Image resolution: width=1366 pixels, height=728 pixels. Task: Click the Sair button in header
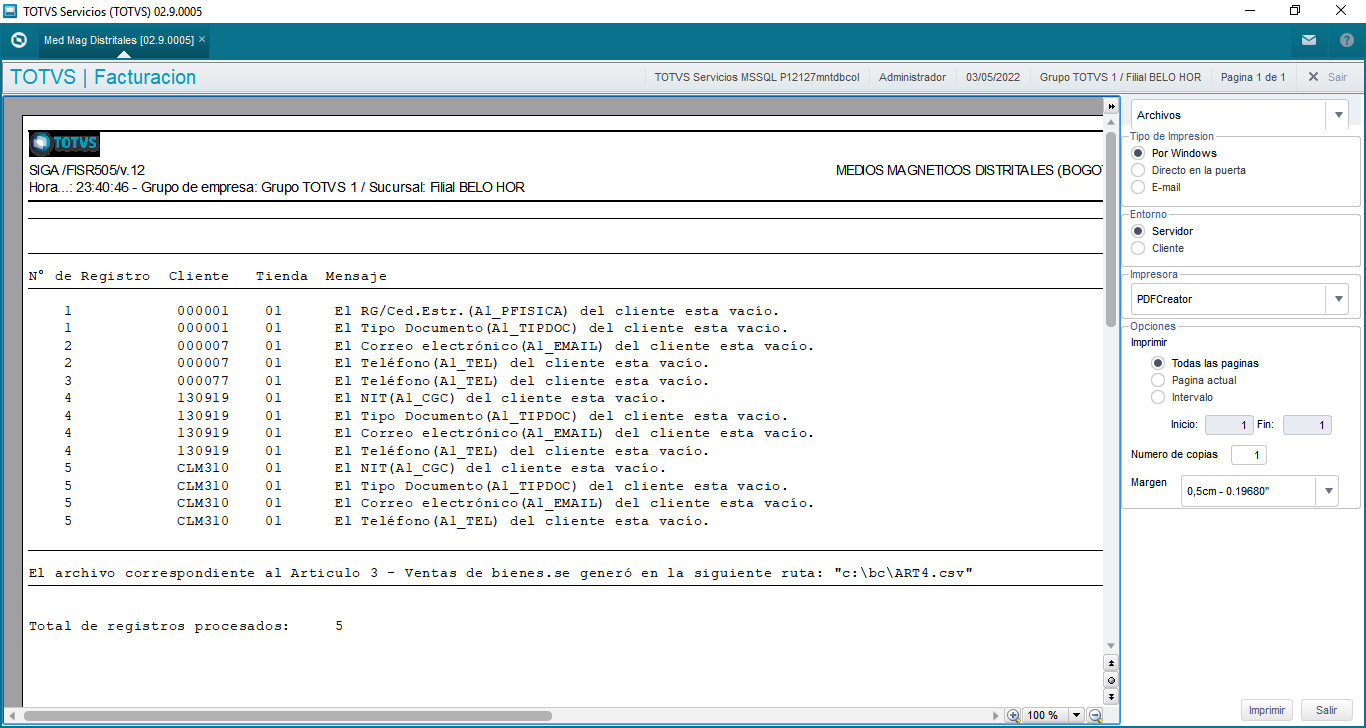[x=1327, y=77]
